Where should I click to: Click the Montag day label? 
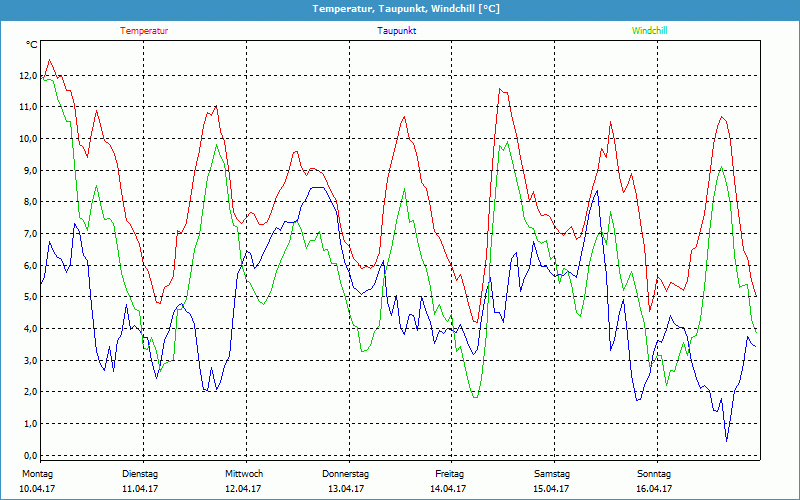[37, 474]
